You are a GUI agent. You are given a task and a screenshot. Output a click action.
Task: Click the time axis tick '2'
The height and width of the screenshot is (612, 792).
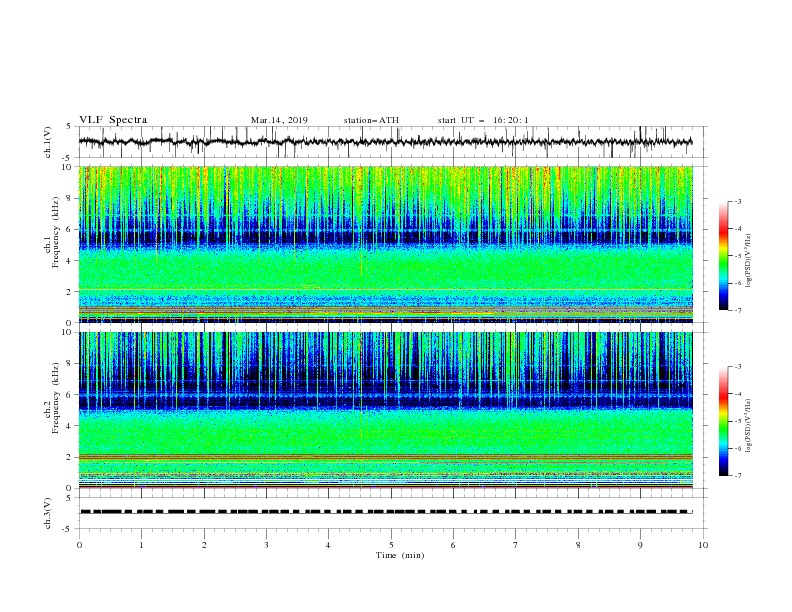204,545
